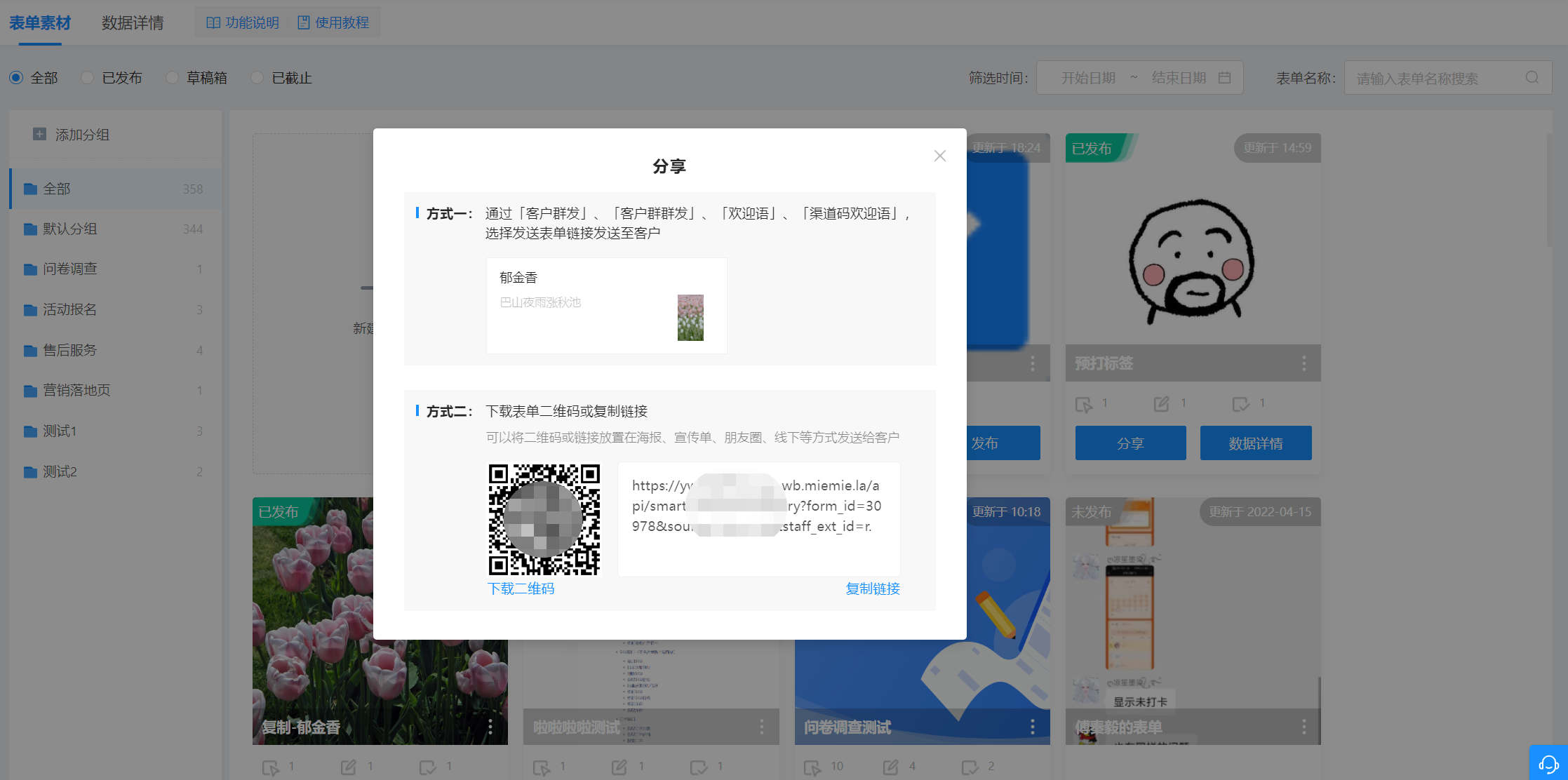The width and height of the screenshot is (1568, 780).
Task: Open more options on 傅秦毅的表单 card
Action: coord(1304,727)
